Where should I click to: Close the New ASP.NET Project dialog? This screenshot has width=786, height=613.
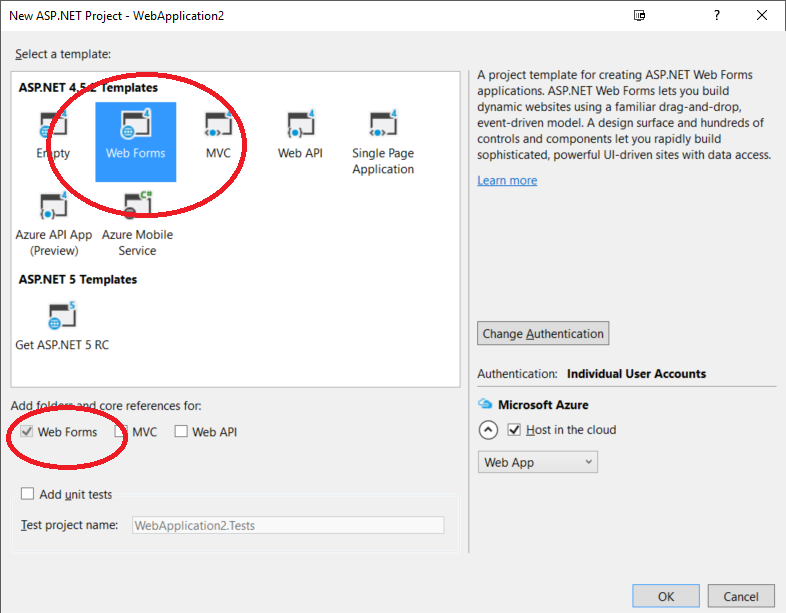point(762,16)
